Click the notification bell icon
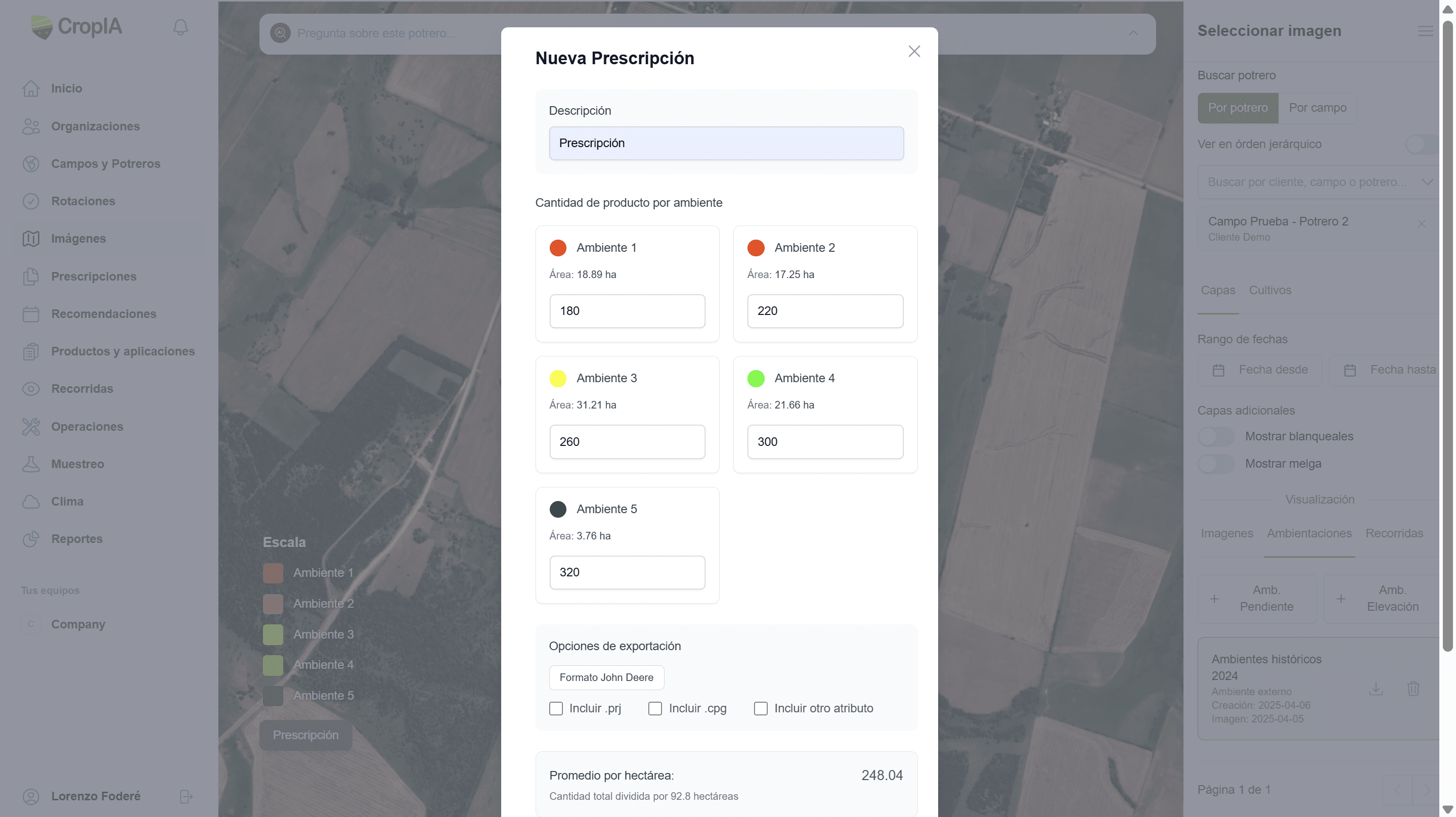The width and height of the screenshot is (1456, 817). pos(181,27)
